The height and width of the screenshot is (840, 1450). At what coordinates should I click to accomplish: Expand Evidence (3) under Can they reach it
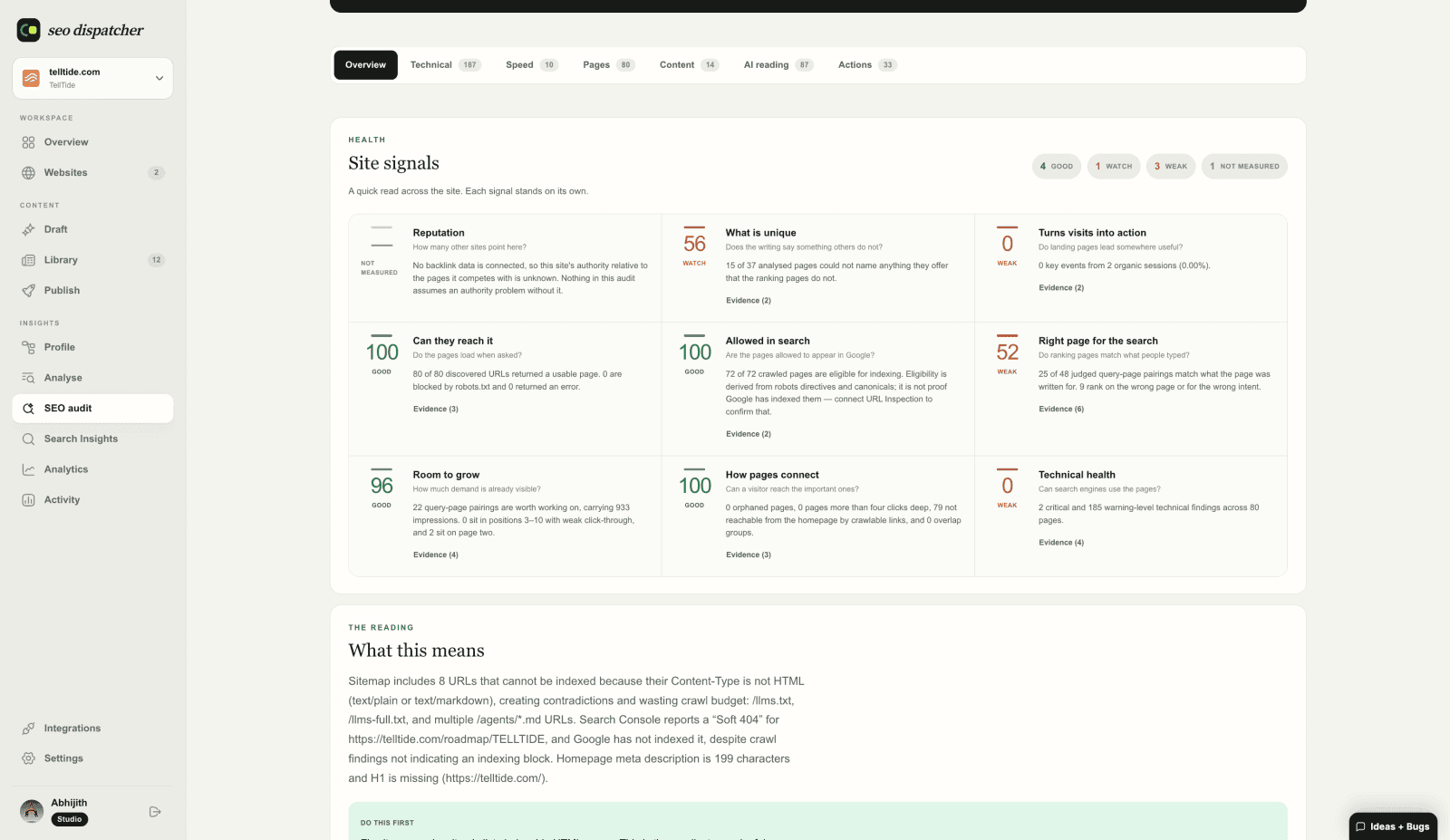tap(436, 410)
